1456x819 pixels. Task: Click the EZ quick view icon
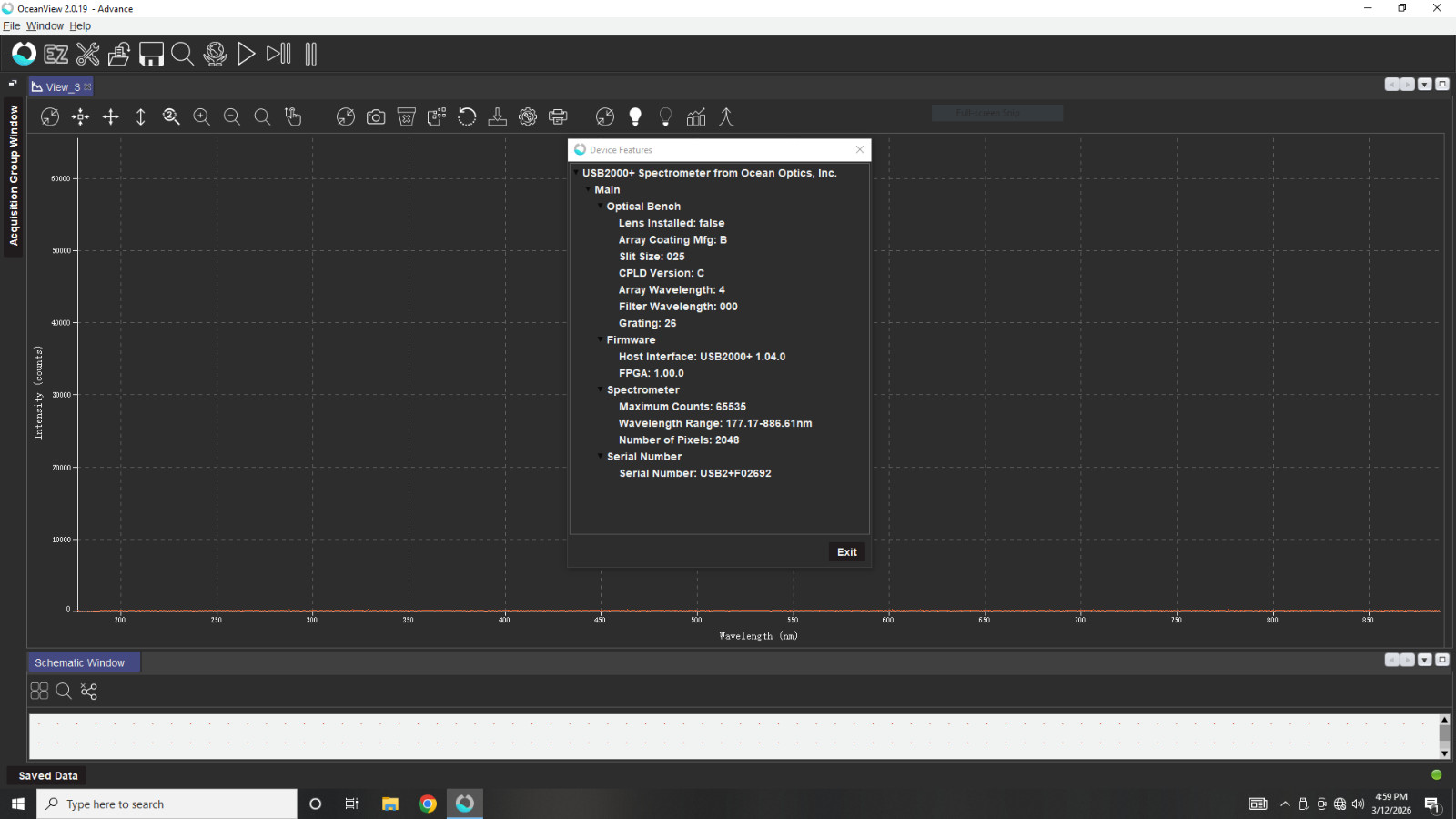point(56,55)
